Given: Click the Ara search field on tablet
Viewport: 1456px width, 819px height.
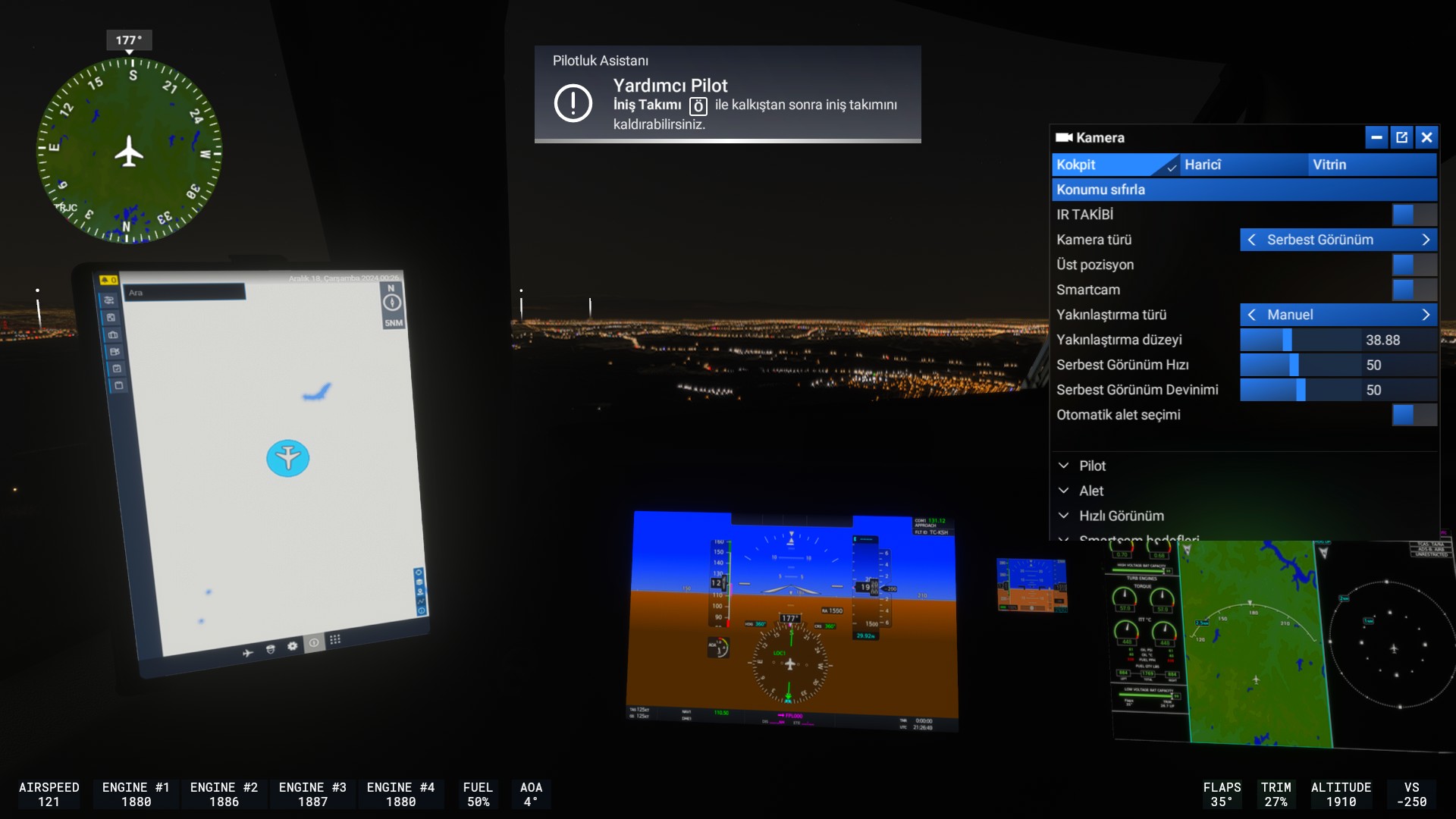Looking at the screenshot, I should pyautogui.click(x=185, y=292).
